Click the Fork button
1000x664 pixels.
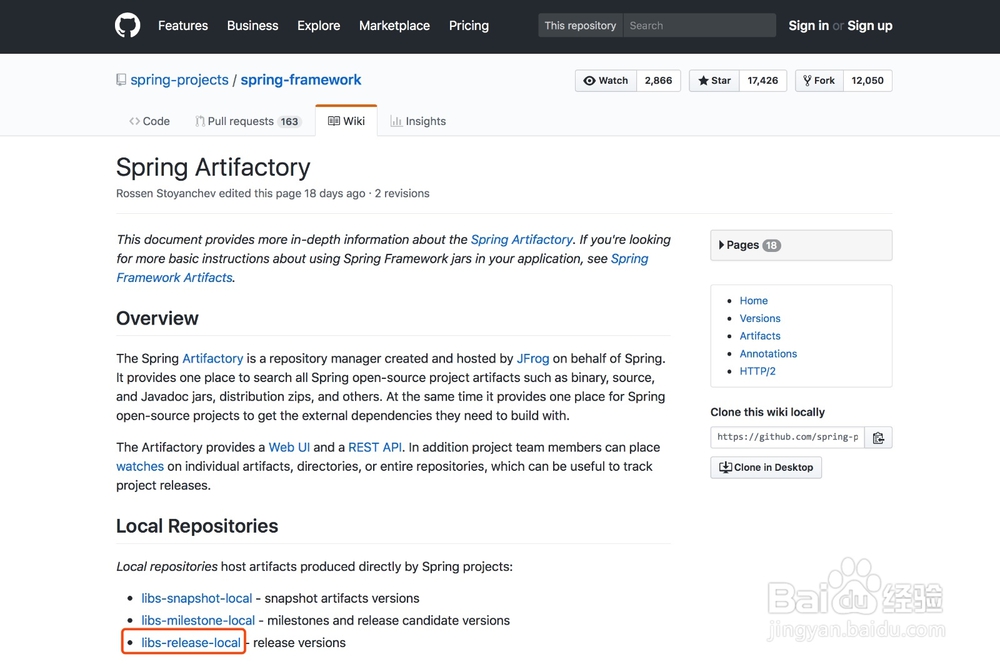click(820, 80)
